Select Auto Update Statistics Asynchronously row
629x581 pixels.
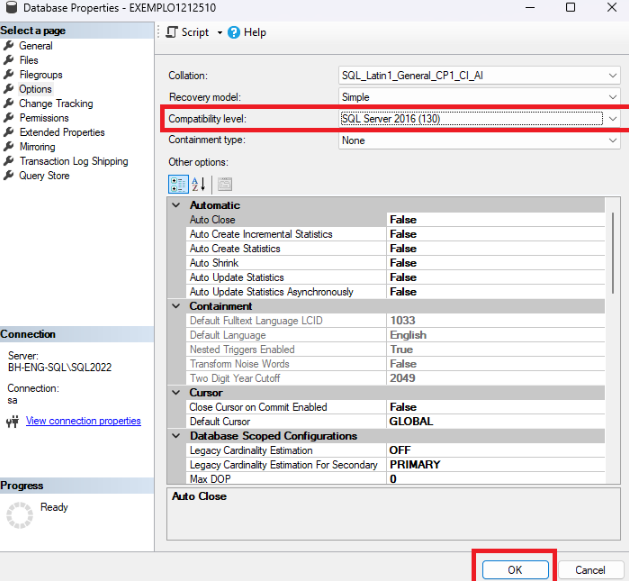pos(395,292)
